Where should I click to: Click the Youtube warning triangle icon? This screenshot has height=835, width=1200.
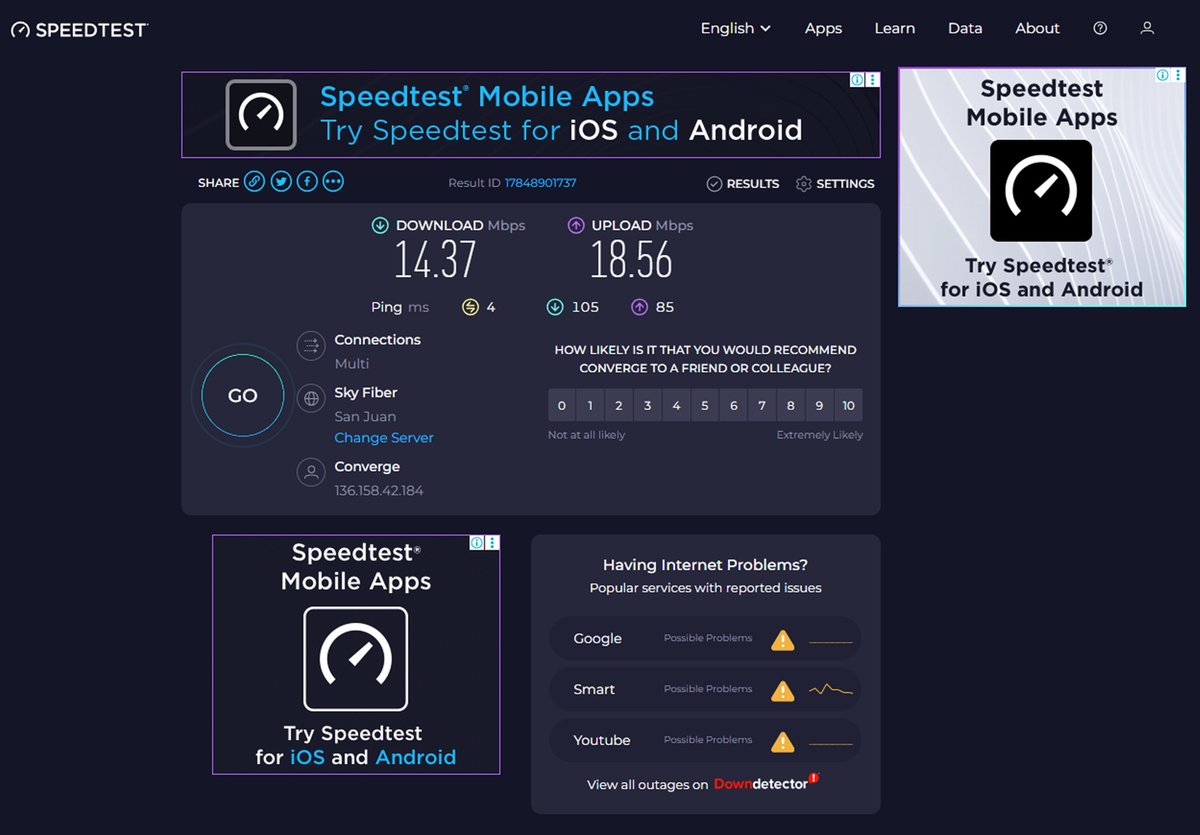click(x=783, y=741)
